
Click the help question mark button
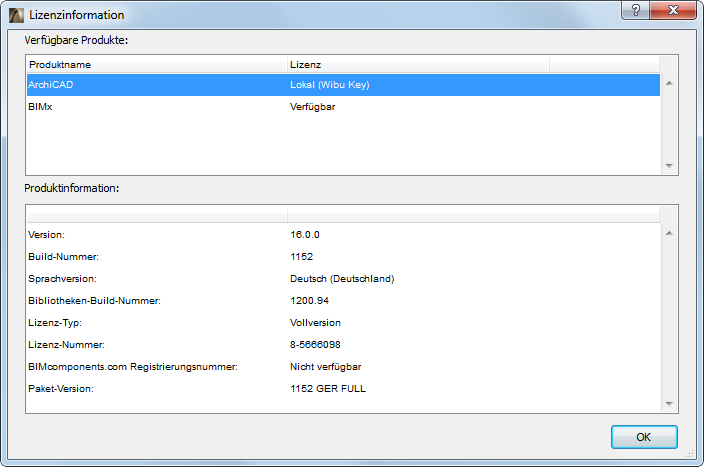pyautogui.click(x=635, y=10)
